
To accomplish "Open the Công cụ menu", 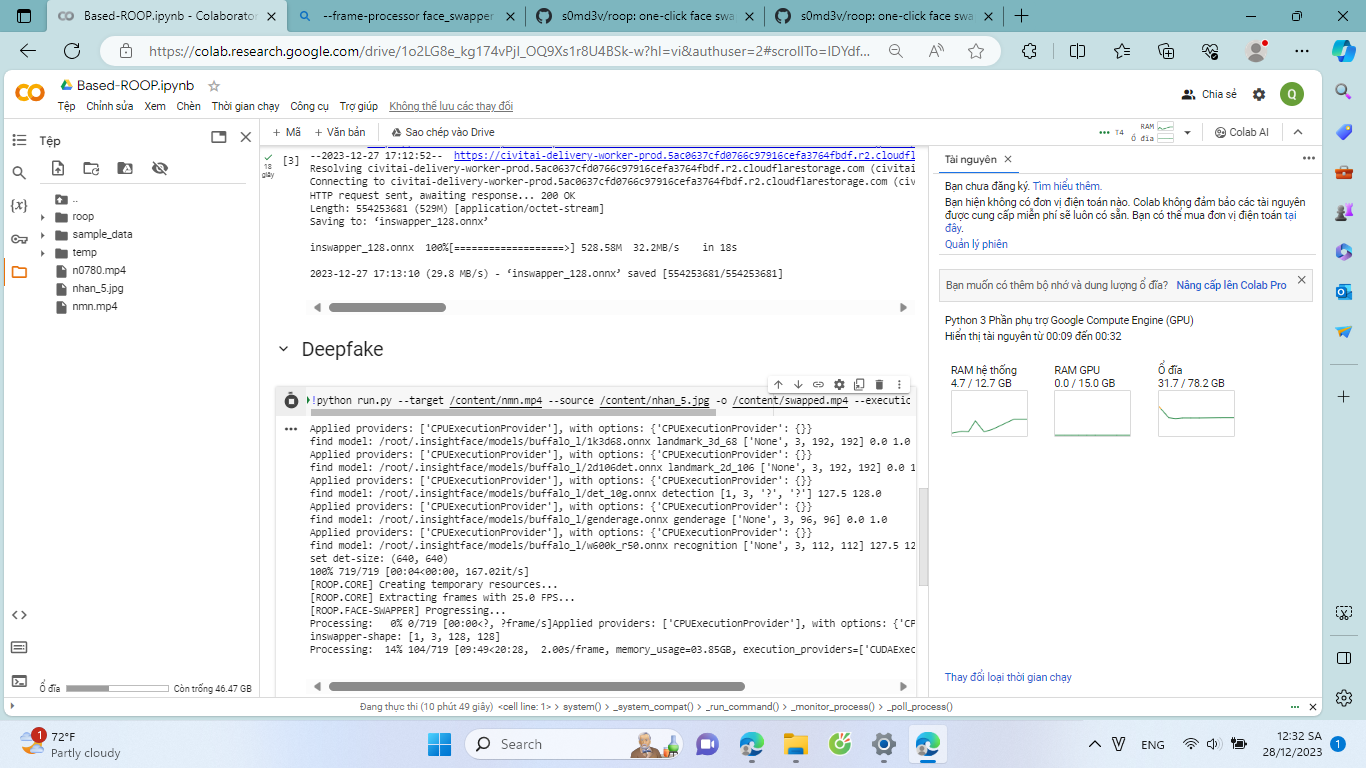I will click(x=309, y=106).
